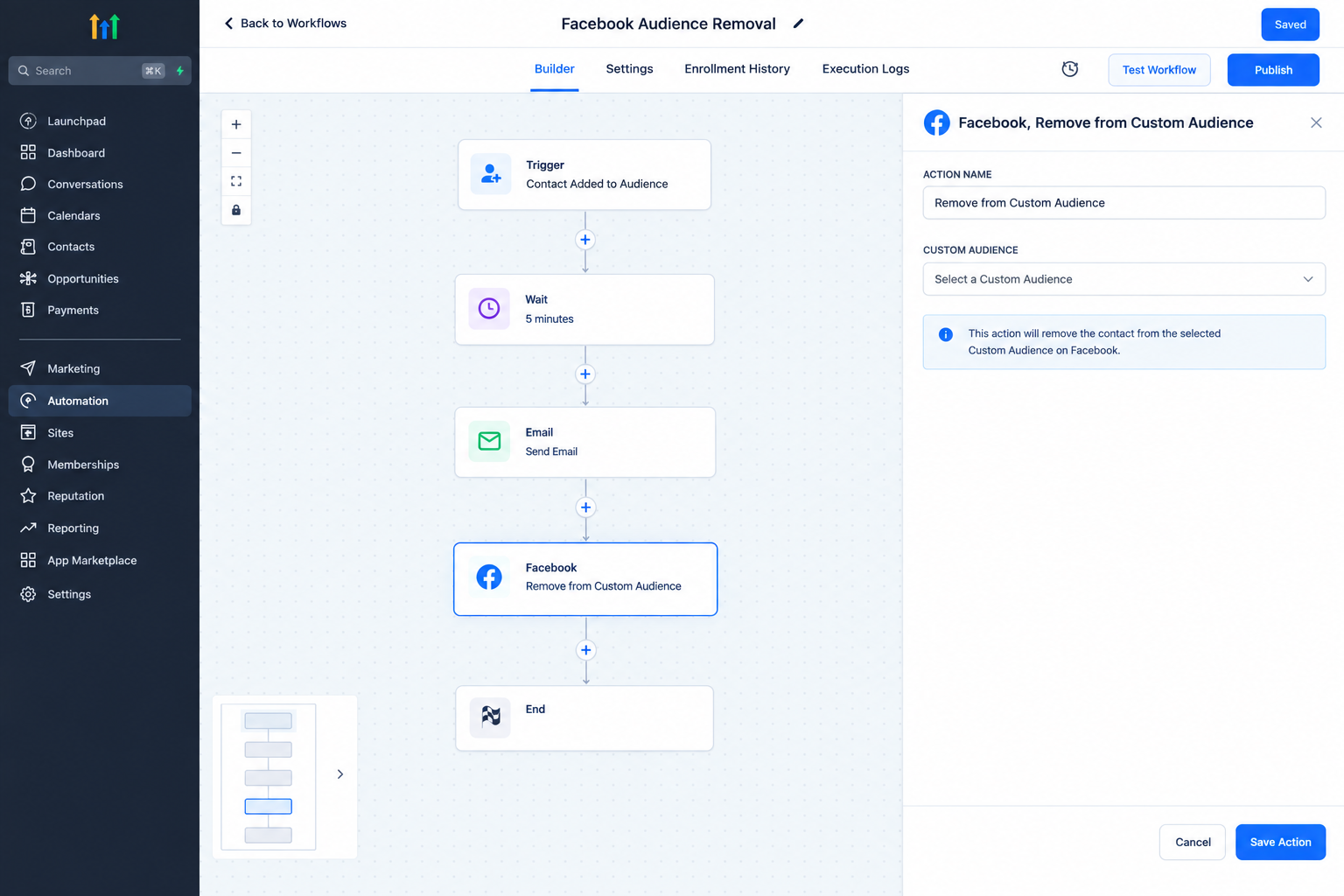Select the Facebook Remove from Custom Audience node
1344x896 pixels.
[585, 579]
